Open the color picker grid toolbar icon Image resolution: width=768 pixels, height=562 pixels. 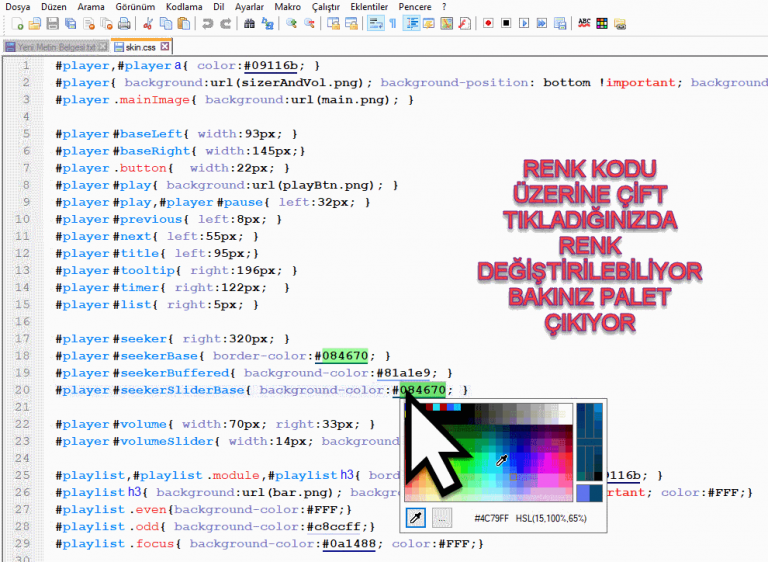[x=603, y=23]
